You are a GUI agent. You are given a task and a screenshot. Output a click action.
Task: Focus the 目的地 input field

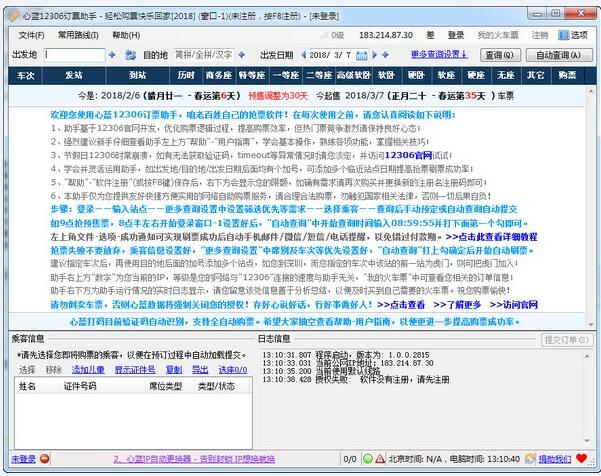pos(204,55)
